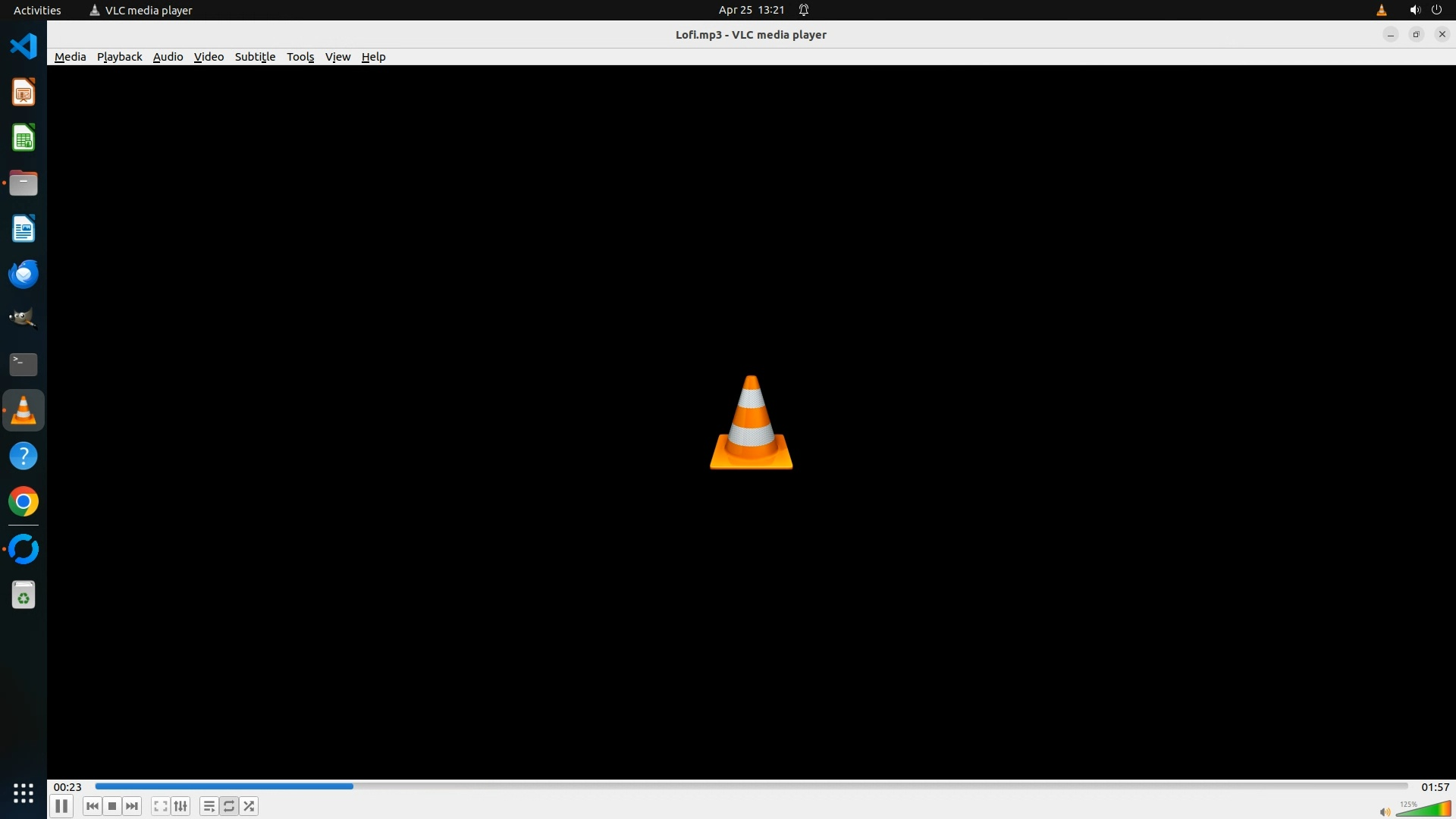Expand the Tools menu
The height and width of the screenshot is (819, 1456).
[x=300, y=57]
